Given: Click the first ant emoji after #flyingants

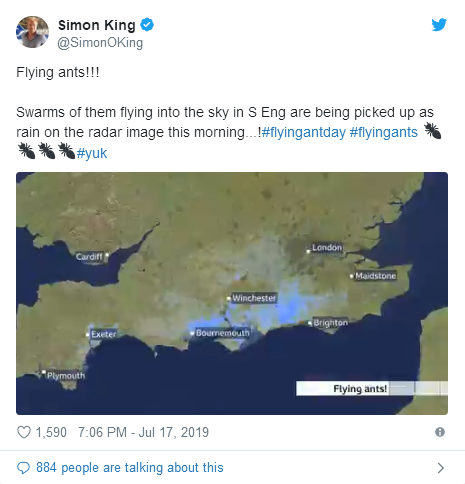Looking at the screenshot, I should point(433,131).
